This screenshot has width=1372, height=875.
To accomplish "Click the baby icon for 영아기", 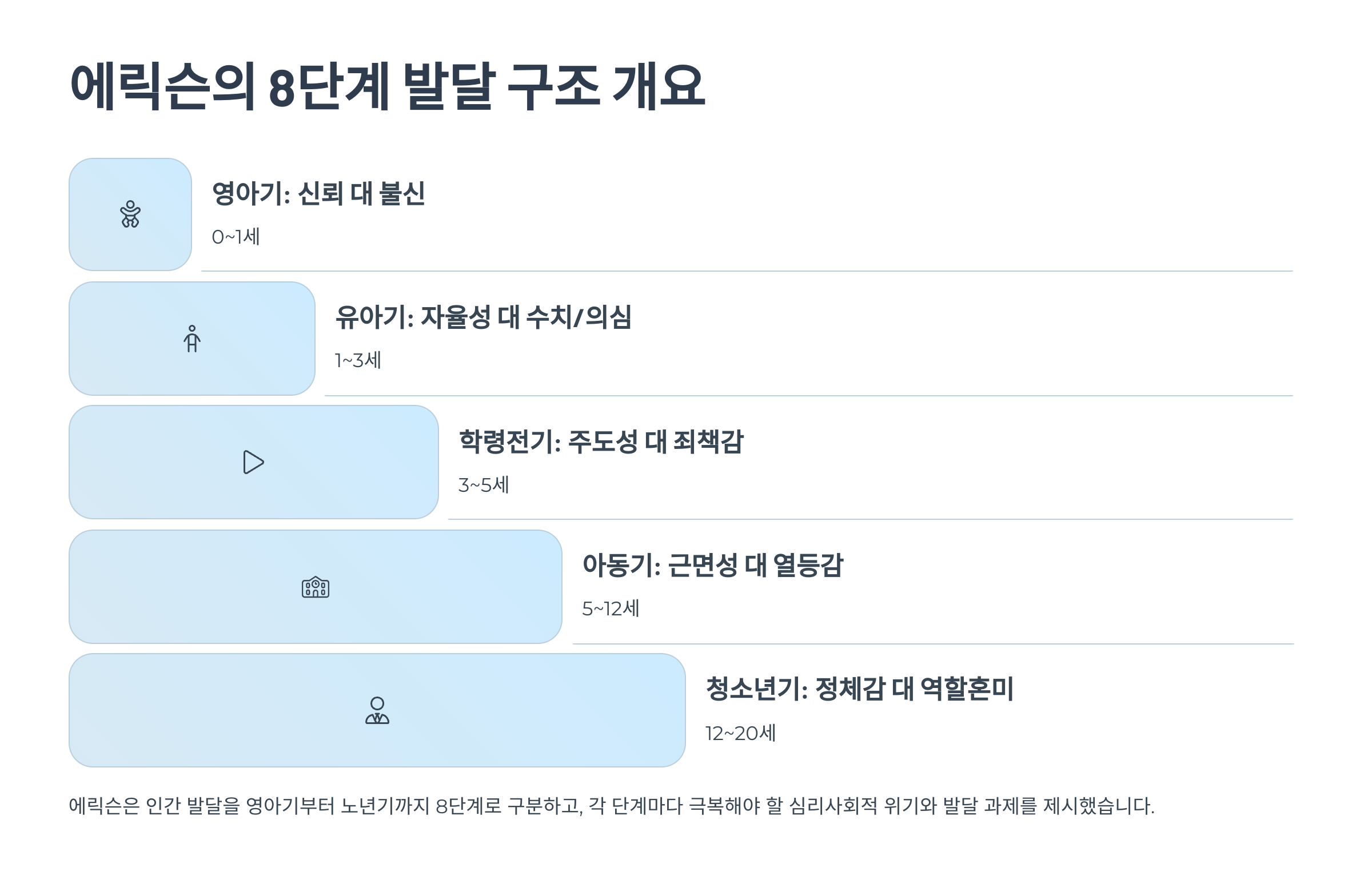I will click(x=130, y=214).
